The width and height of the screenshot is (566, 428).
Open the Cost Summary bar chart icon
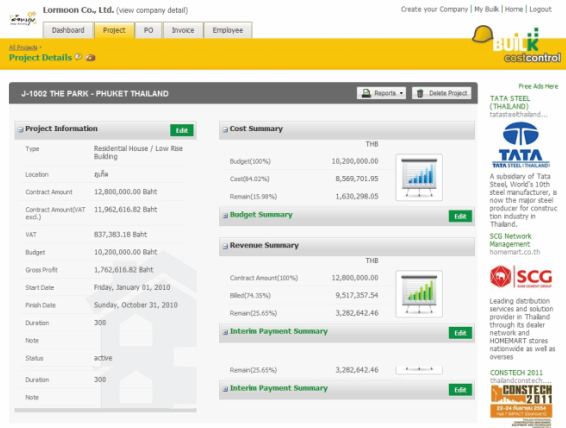[x=419, y=178]
